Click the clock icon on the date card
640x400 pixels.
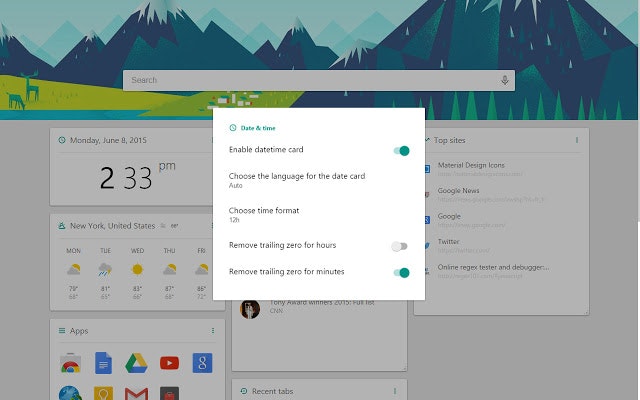[x=62, y=140]
